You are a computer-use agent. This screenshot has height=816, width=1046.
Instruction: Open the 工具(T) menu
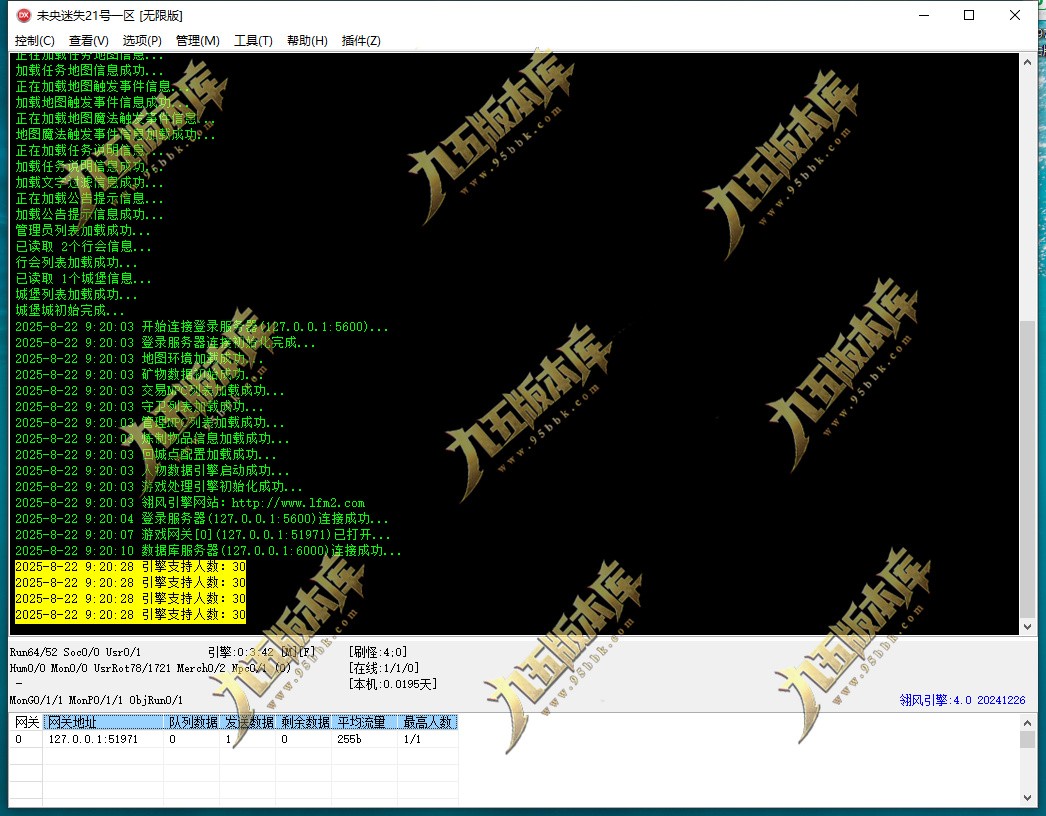coord(253,41)
